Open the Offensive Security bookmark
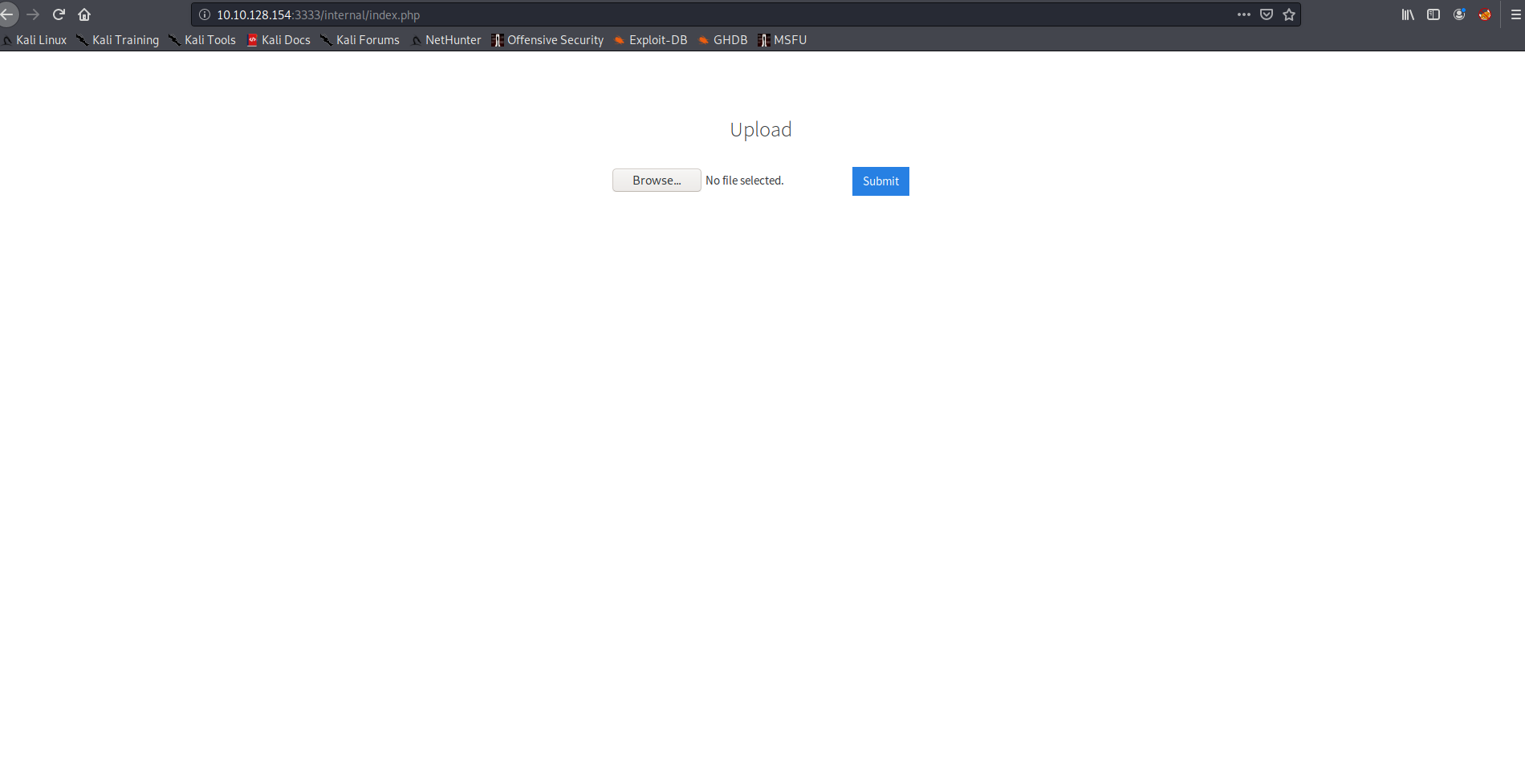The height and width of the screenshot is (784, 1525). coord(548,40)
